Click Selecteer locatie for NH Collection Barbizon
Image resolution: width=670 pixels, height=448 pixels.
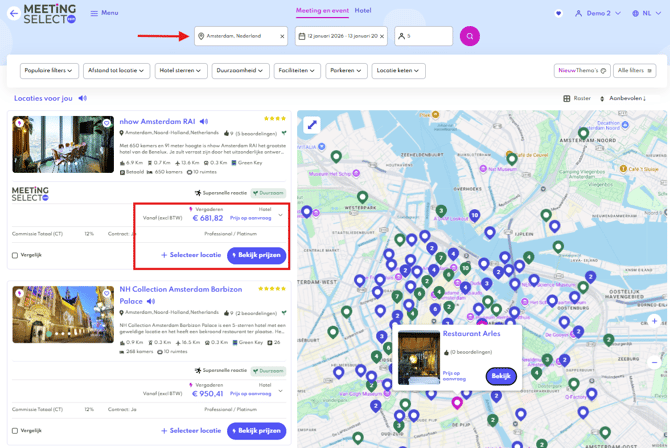tap(191, 431)
